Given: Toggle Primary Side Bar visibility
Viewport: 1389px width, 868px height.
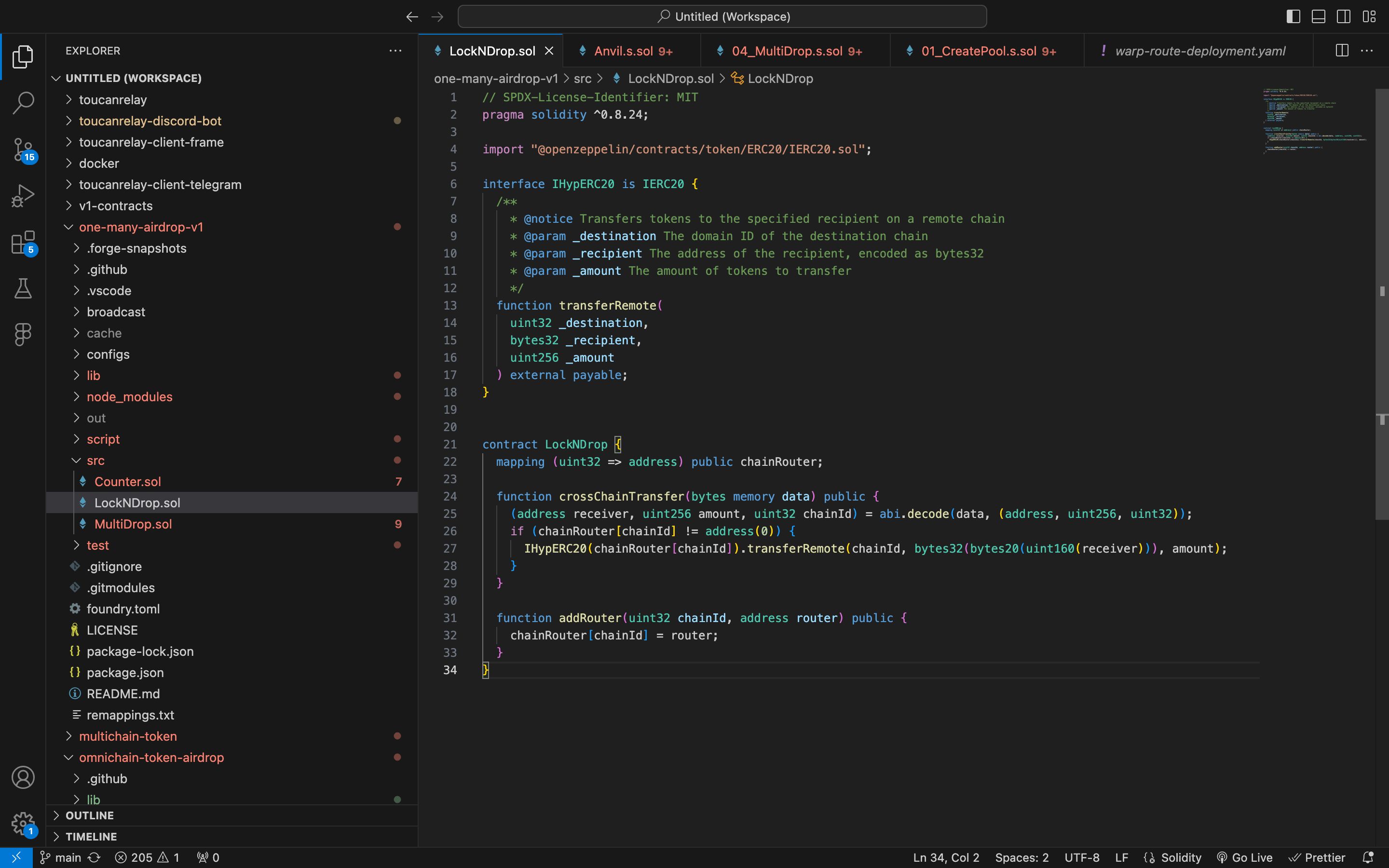Looking at the screenshot, I should (1293, 17).
